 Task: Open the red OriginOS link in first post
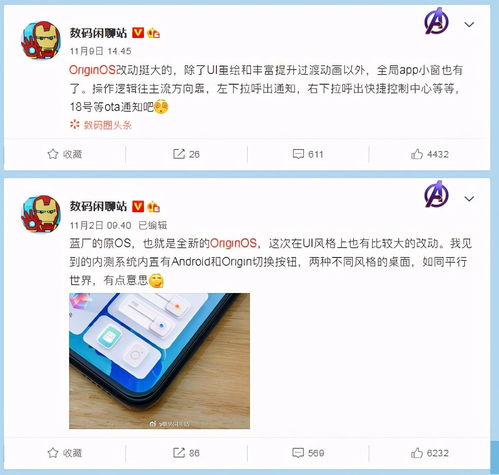click(92, 70)
